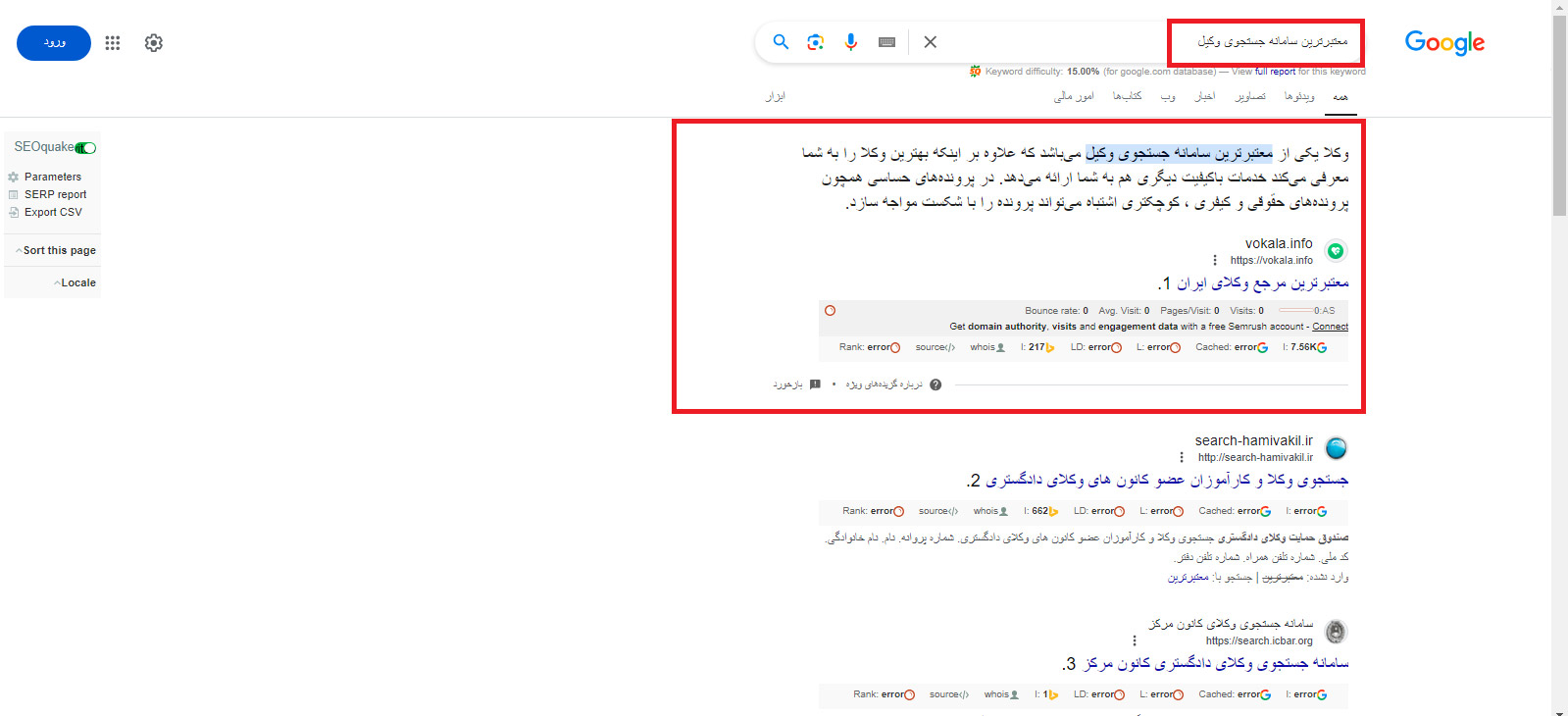Click Google index 7.56K for vokala.info
Screen dimensions: 1568x716
tap(1304, 347)
